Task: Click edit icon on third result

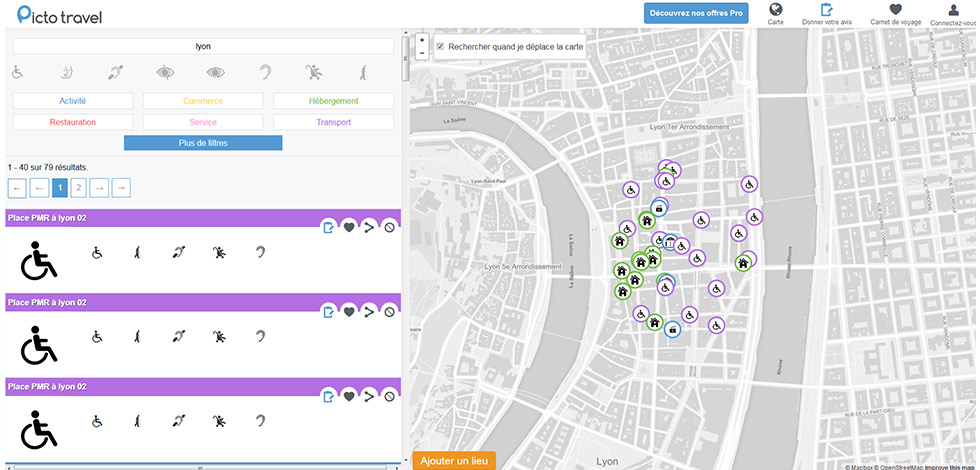Action: coord(328,396)
